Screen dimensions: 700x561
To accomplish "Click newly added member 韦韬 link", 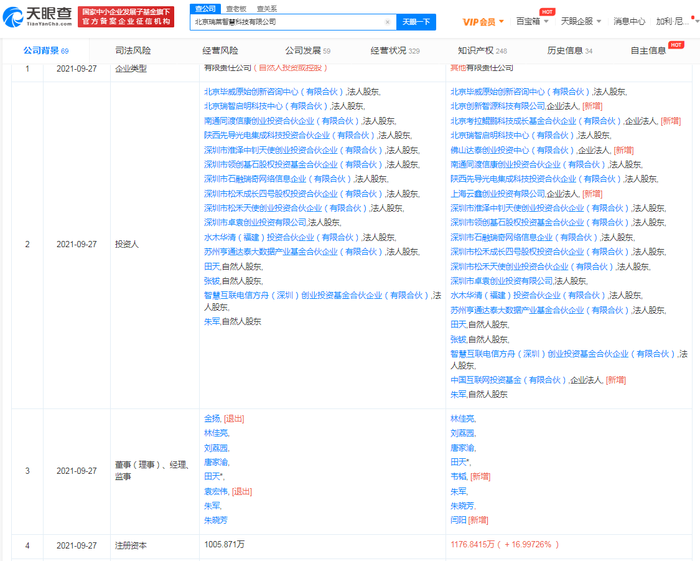I will pyautogui.click(x=458, y=477).
